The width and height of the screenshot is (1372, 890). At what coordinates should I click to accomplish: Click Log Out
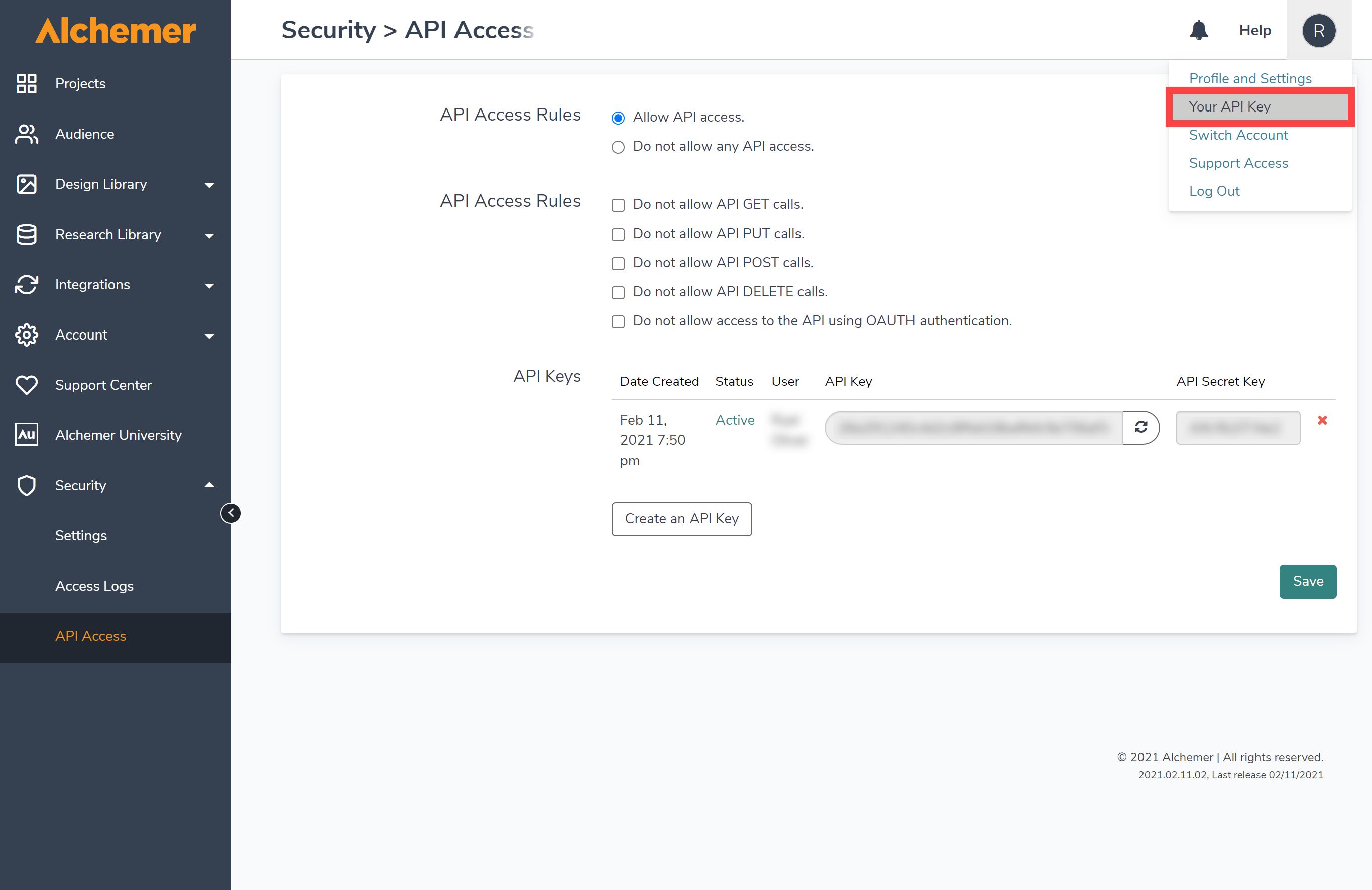(x=1214, y=191)
